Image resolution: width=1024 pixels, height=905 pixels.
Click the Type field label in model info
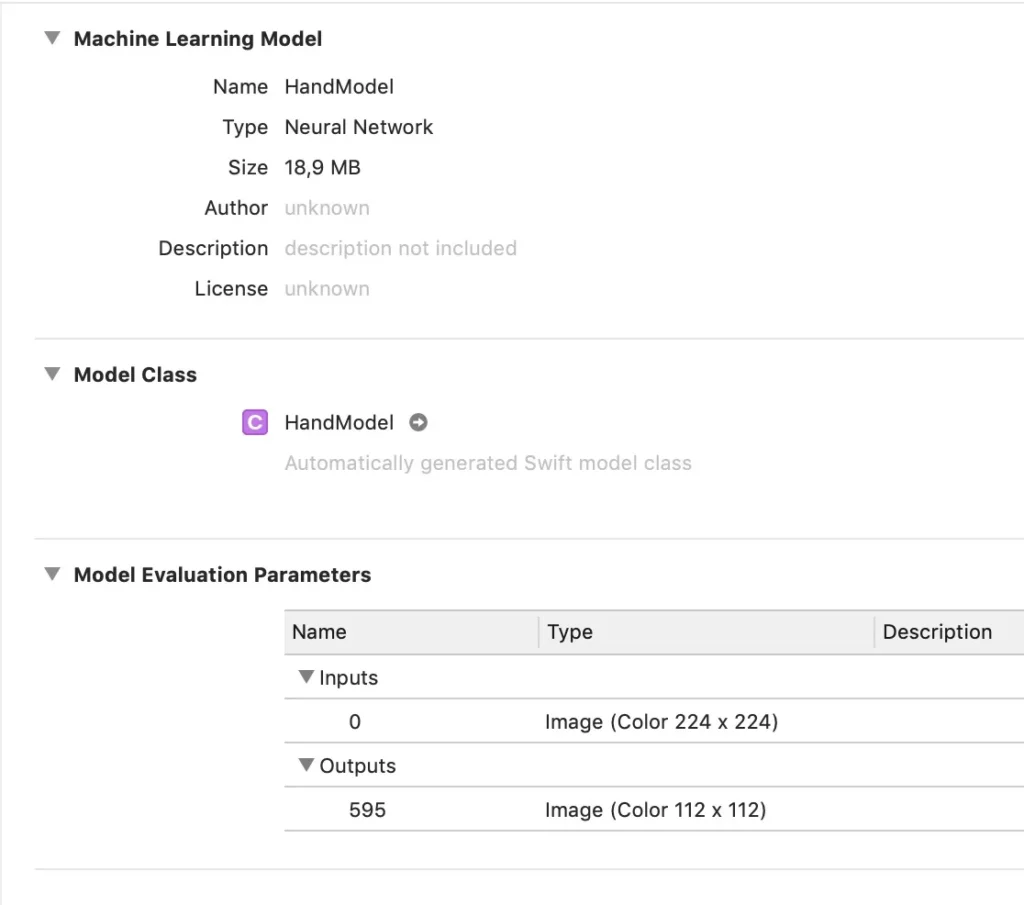coord(245,127)
